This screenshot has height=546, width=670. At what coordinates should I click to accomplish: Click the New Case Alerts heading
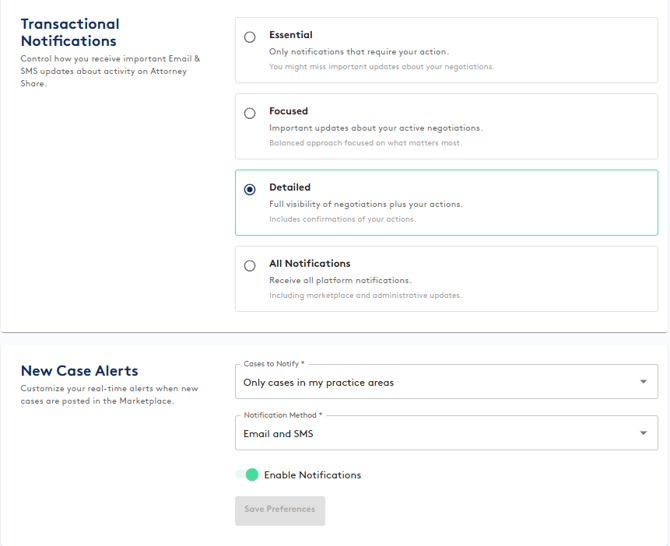click(79, 371)
